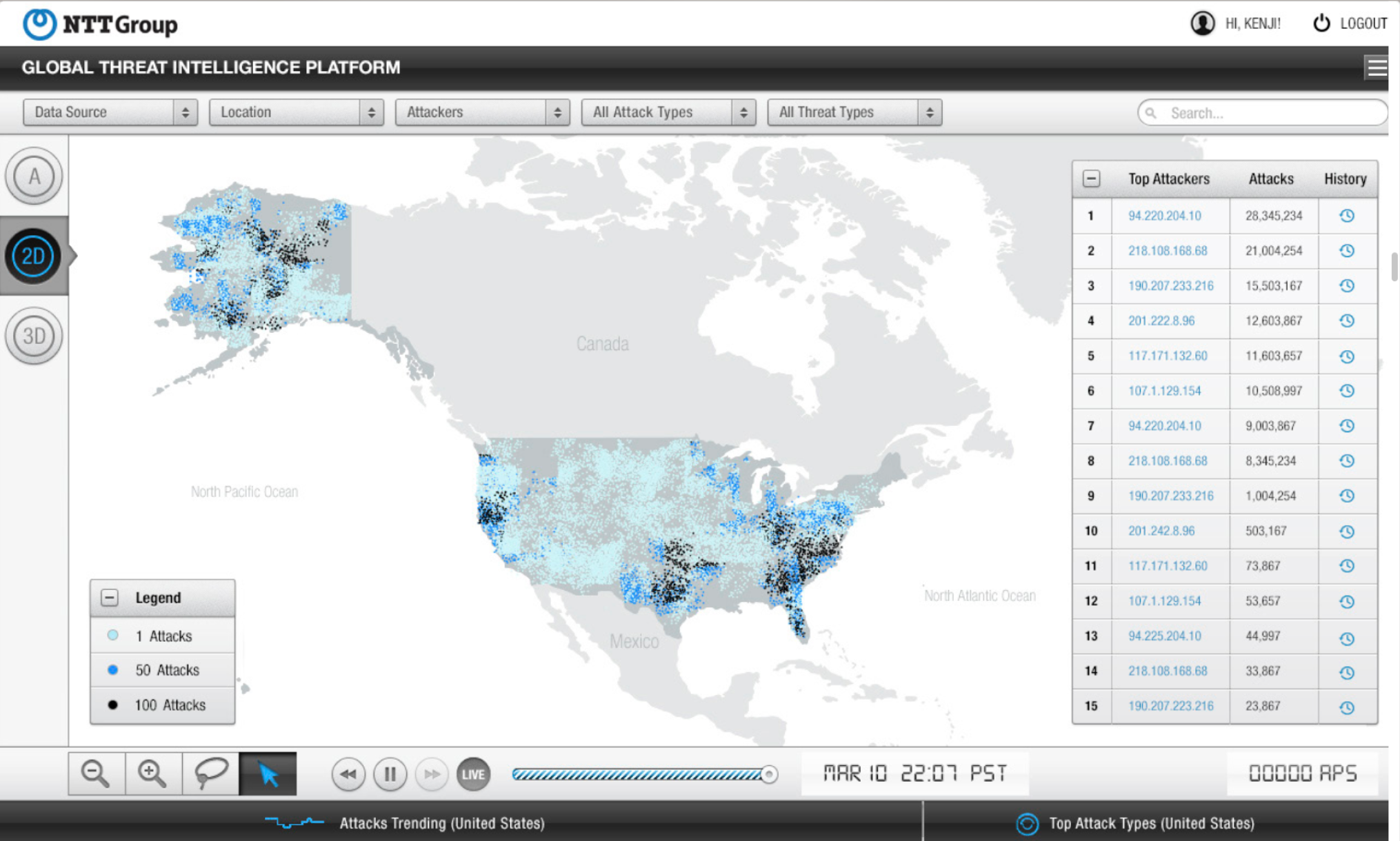
Task: Switch to the A view mode
Action: (33, 176)
